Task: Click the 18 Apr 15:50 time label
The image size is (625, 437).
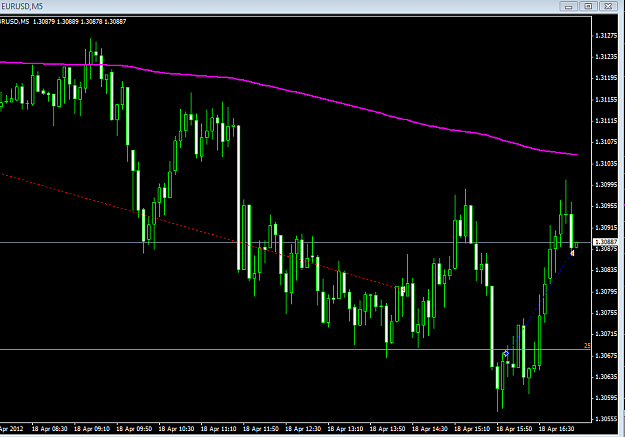Action: pyautogui.click(x=514, y=429)
